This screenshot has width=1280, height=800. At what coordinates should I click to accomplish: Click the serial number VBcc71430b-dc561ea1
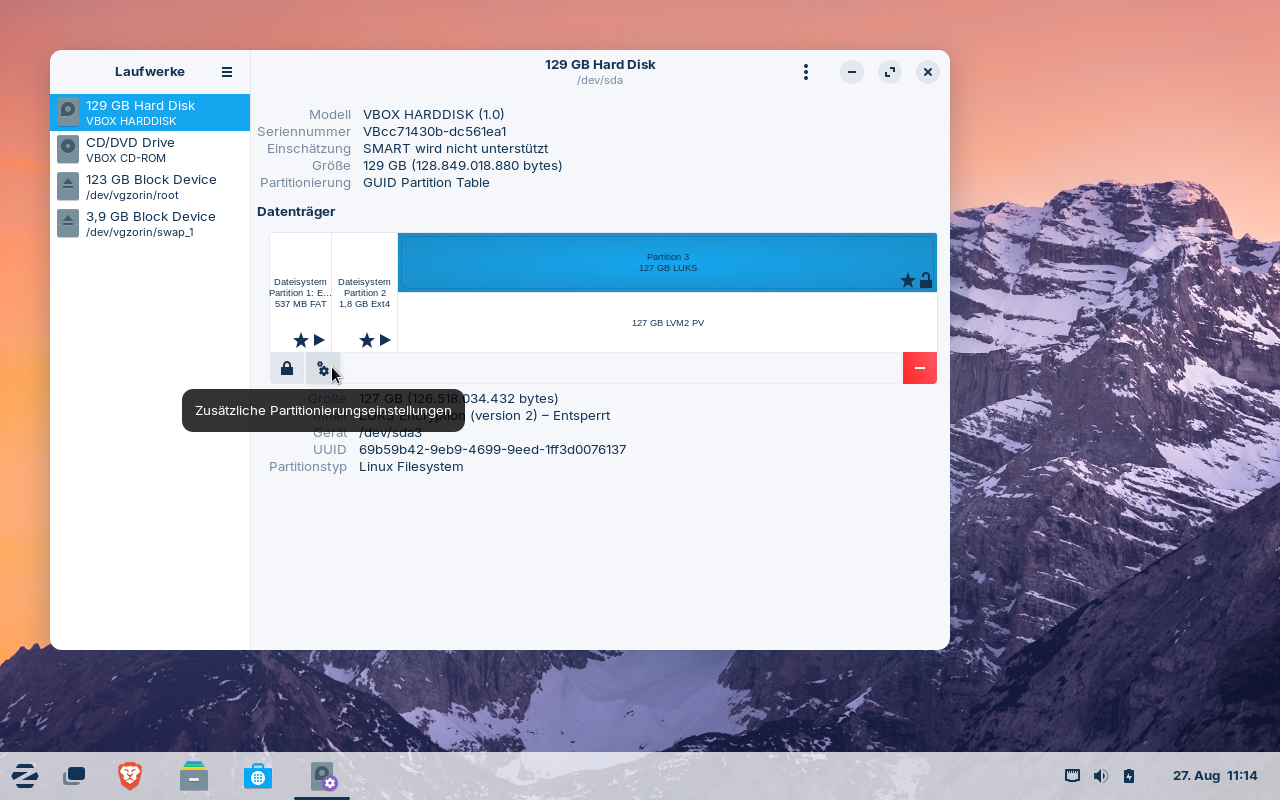coord(435,131)
